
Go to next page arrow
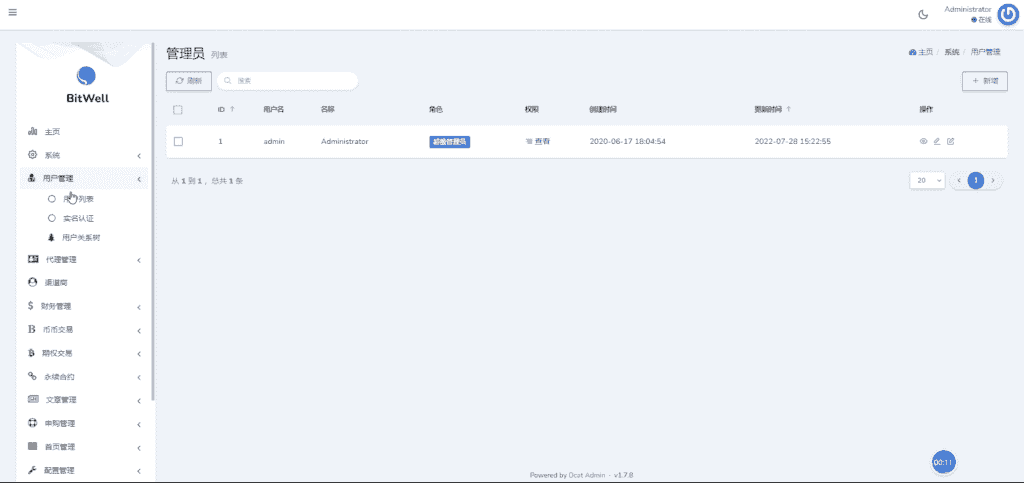pyautogui.click(x=993, y=180)
